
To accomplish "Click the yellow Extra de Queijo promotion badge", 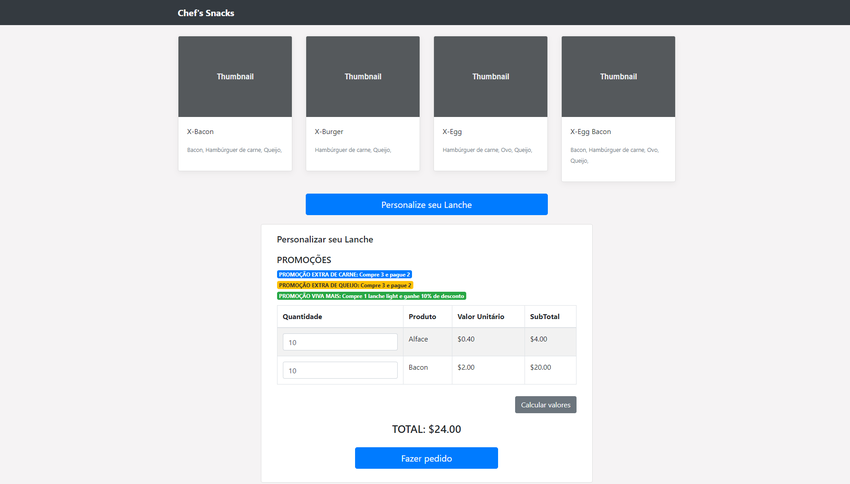I will click(345, 285).
